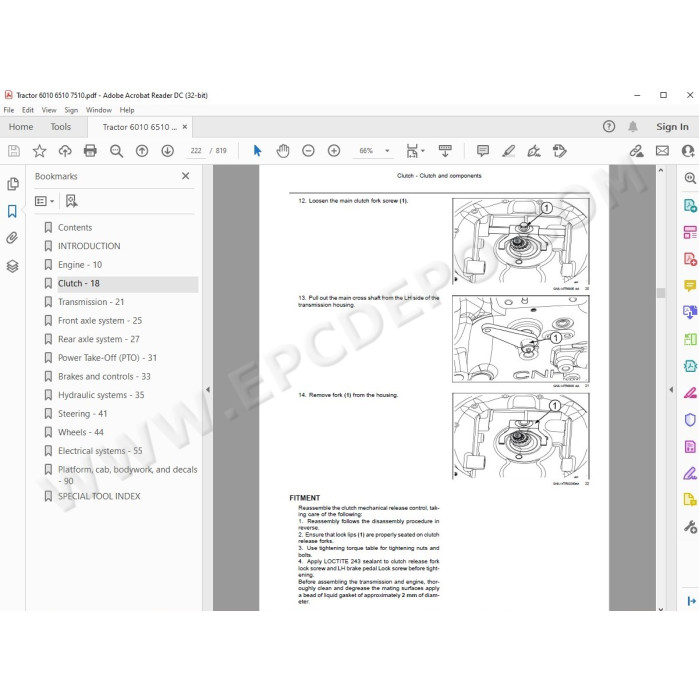This screenshot has height=700, width=700.
Task: Jump to Engine - 10 bookmark
Action: point(80,265)
